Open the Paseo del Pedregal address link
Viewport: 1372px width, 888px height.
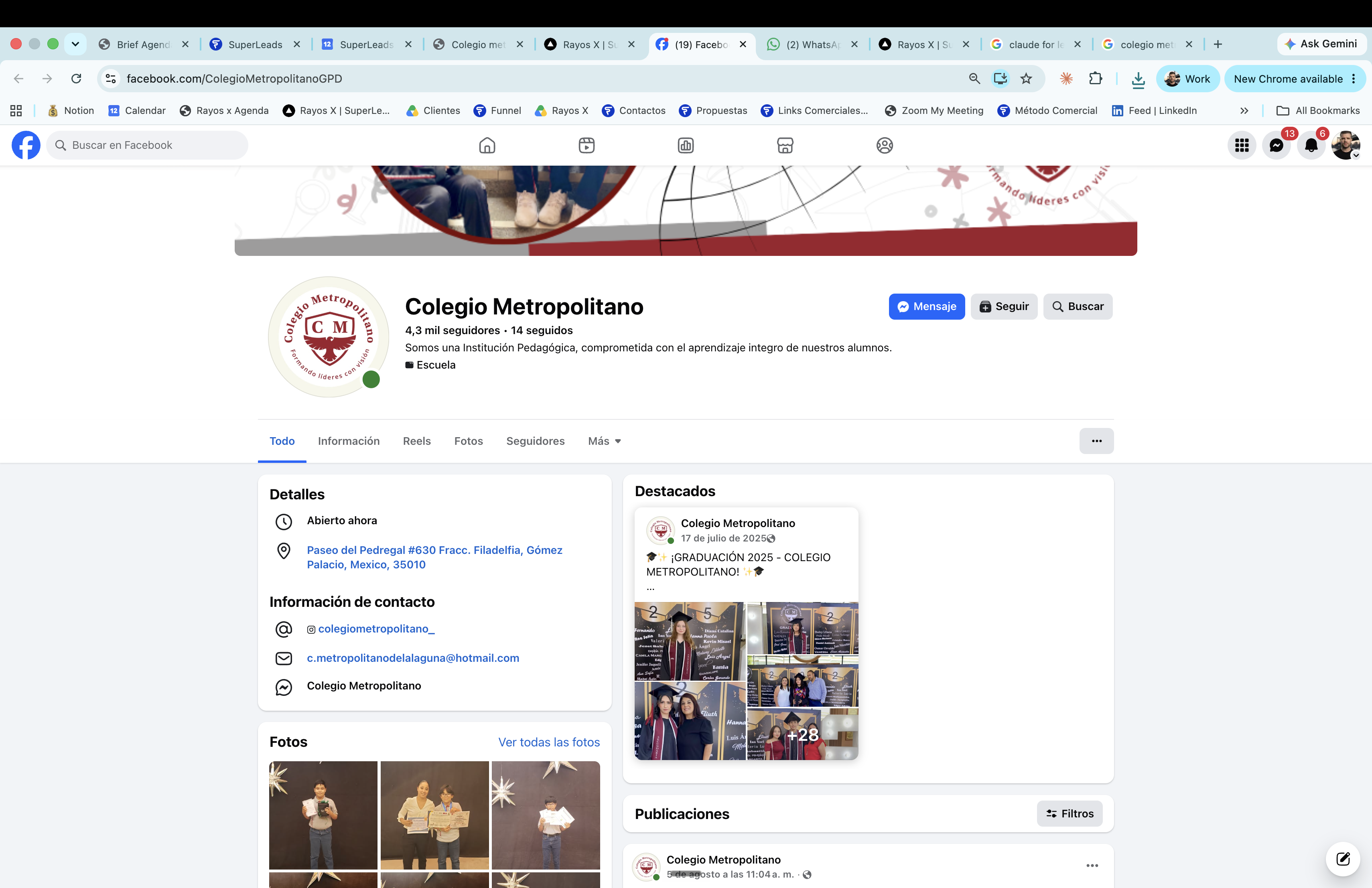click(434, 557)
